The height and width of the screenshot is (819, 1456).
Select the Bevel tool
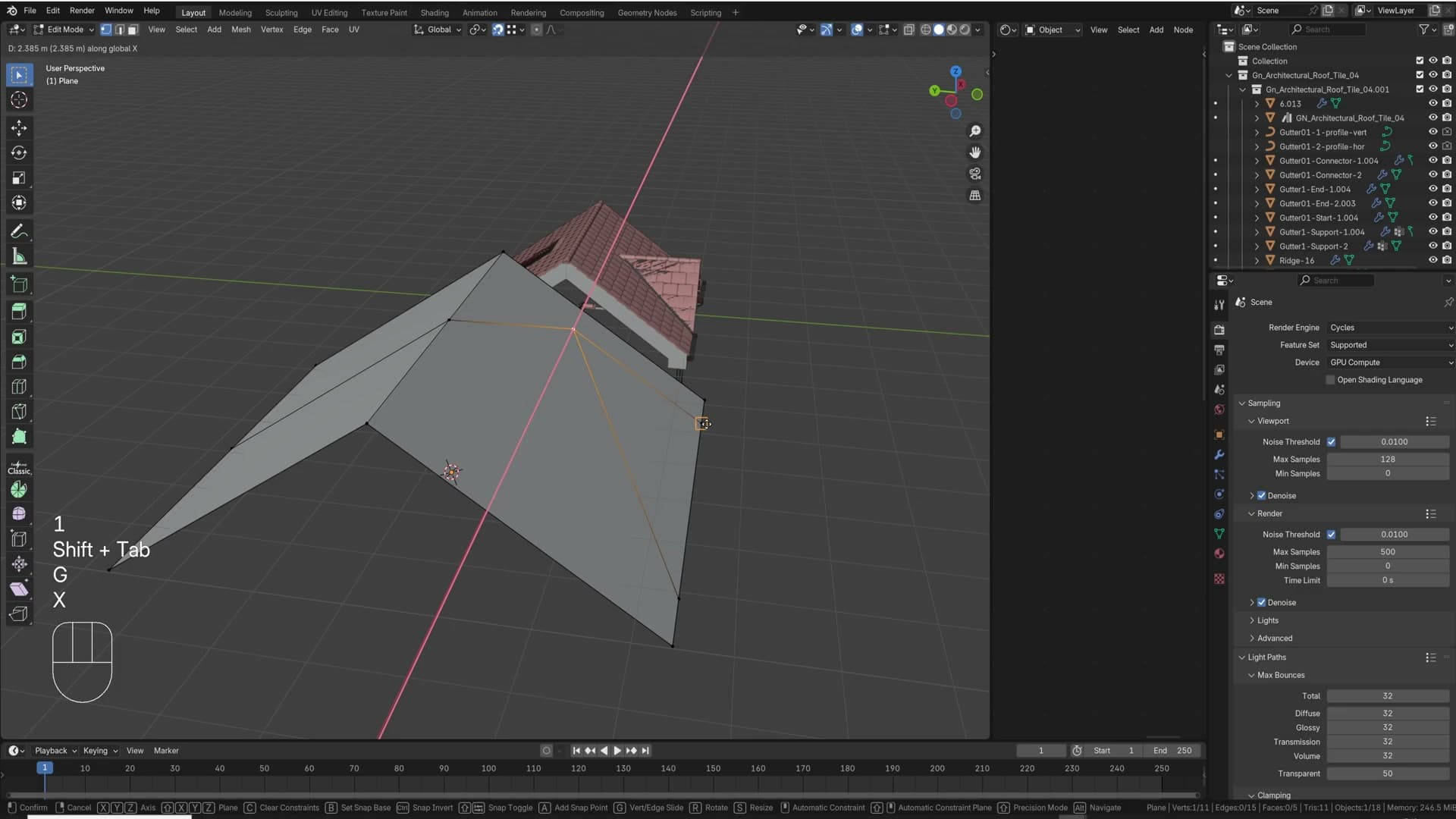coord(19,362)
